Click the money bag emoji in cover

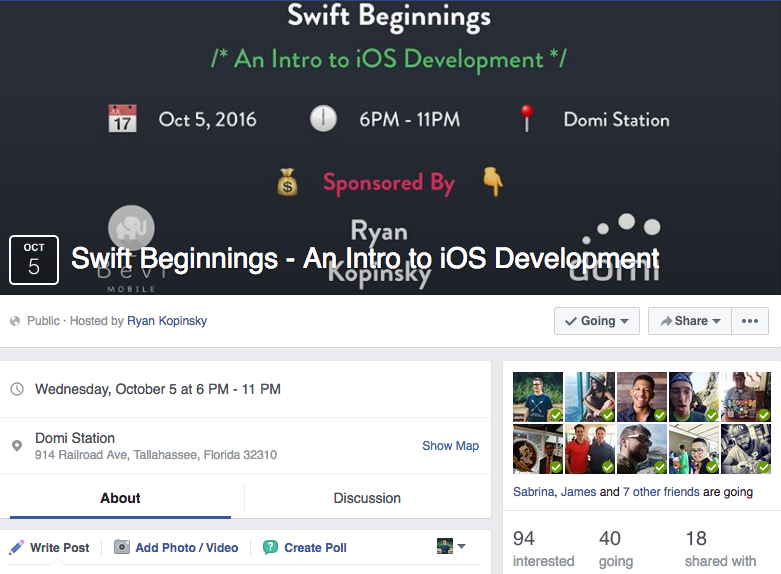click(287, 182)
